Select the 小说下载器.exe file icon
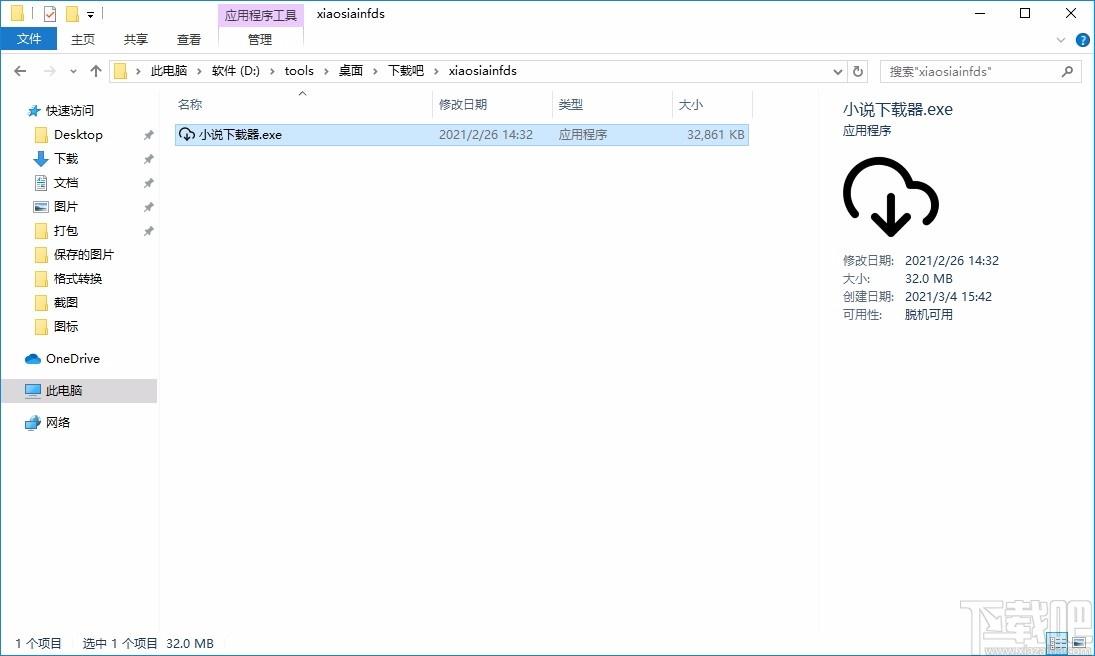 186,134
